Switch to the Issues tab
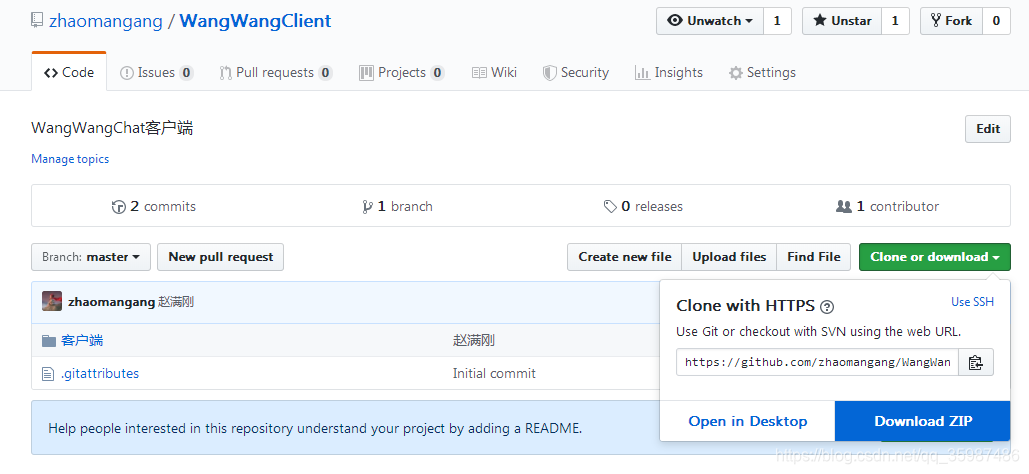The image size is (1029, 474). pyautogui.click(x=156, y=73)
